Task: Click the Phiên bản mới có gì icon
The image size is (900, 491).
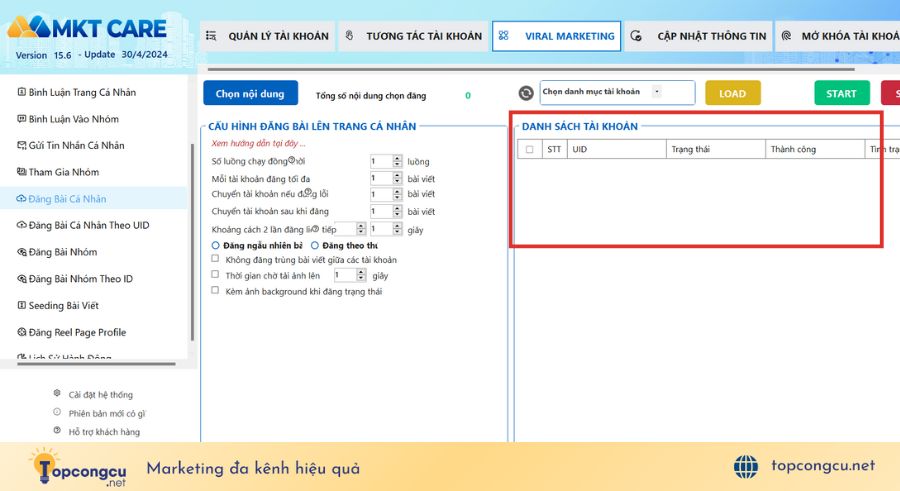Action: point(57,412)
